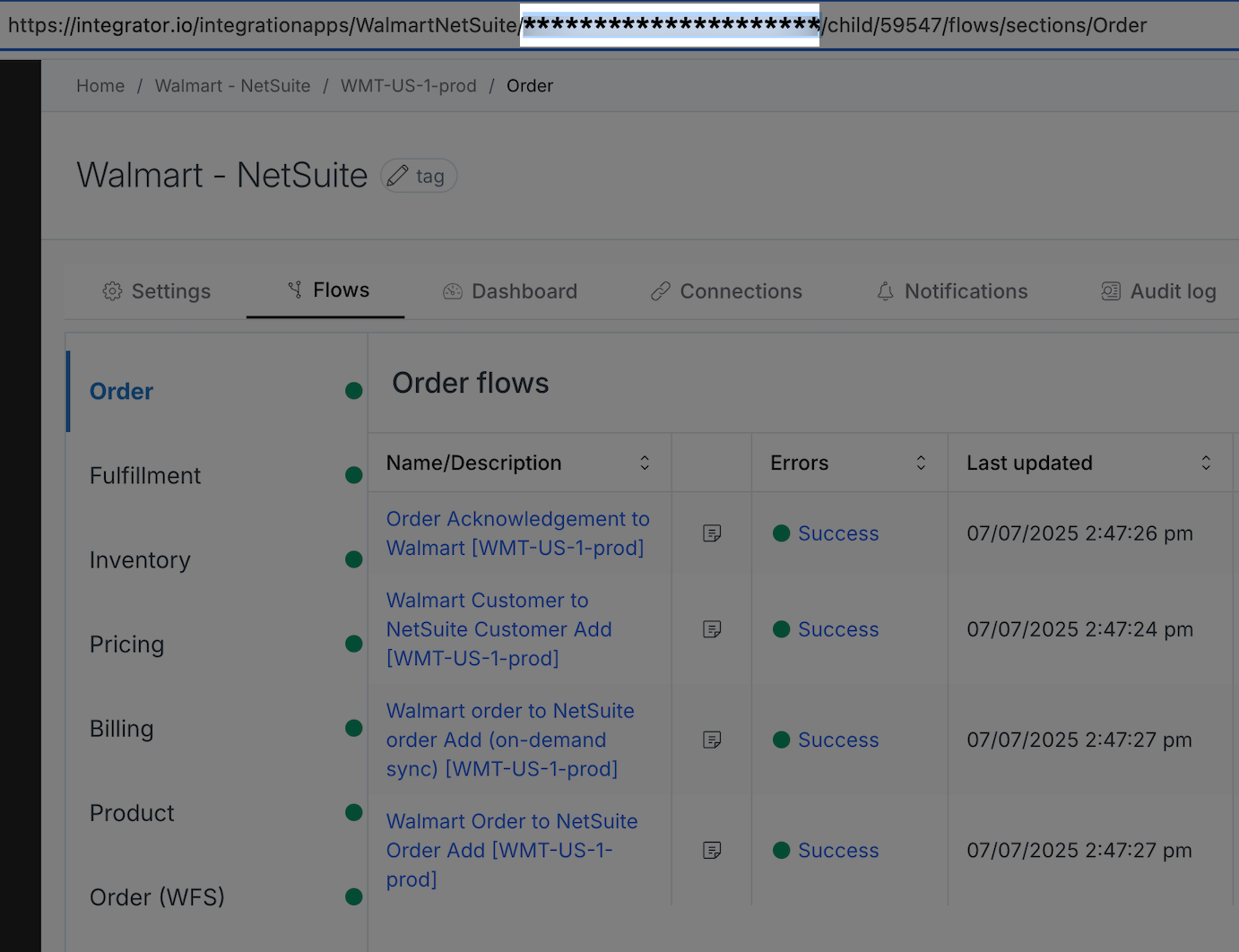Screen dimensions: 1239x952
Task: Click the browser address bar URL
Action: pos(577,25)
